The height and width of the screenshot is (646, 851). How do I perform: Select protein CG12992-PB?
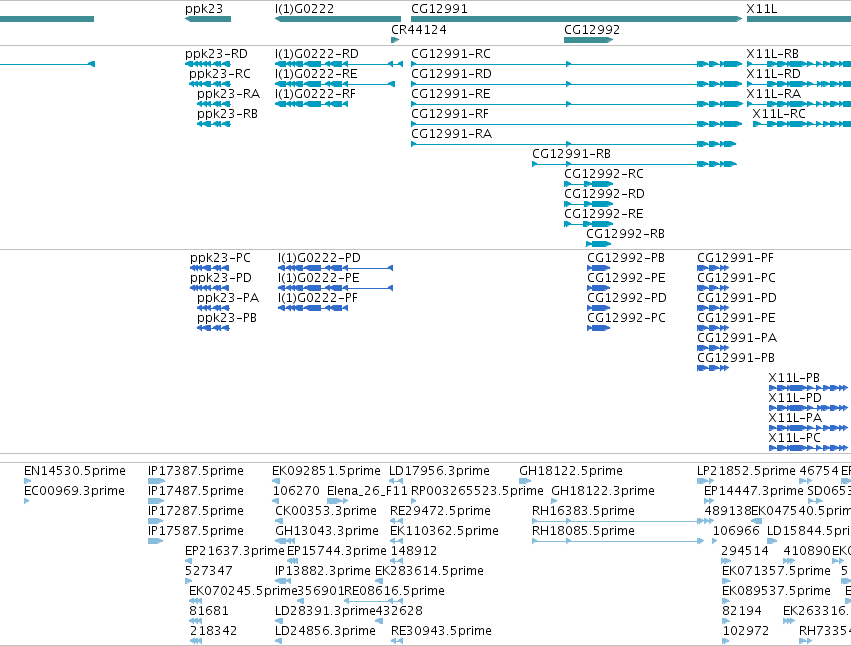626,258
